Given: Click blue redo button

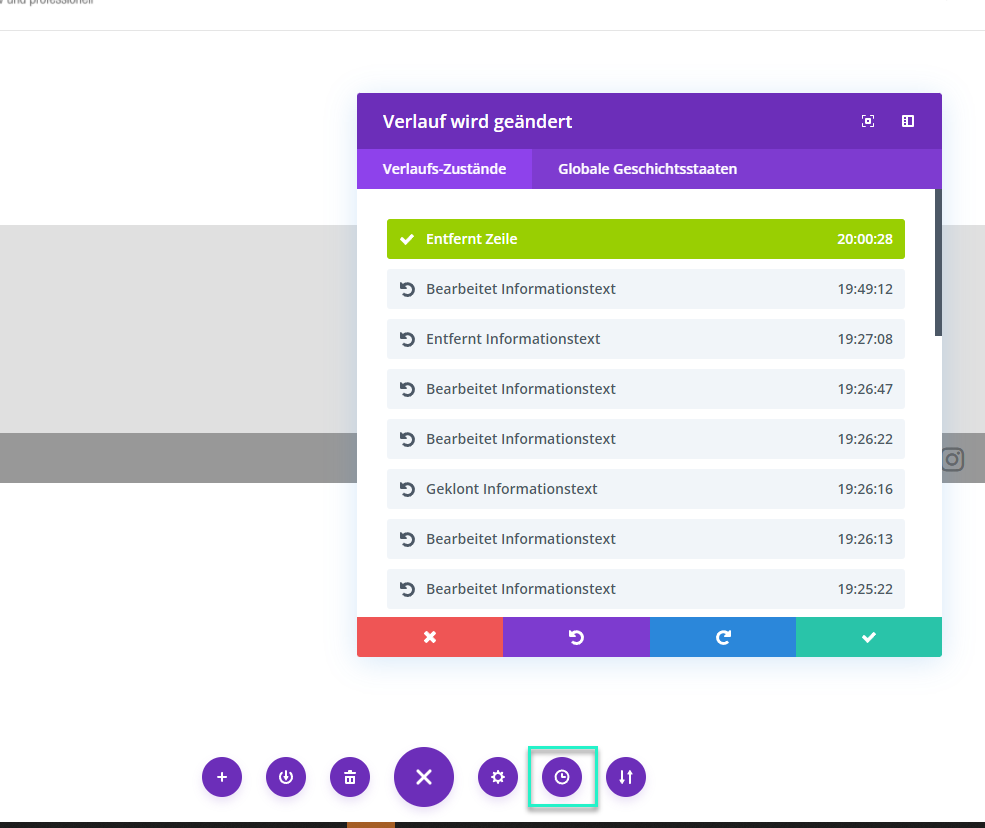Looking at the screenshot, I should pos(723,637).
